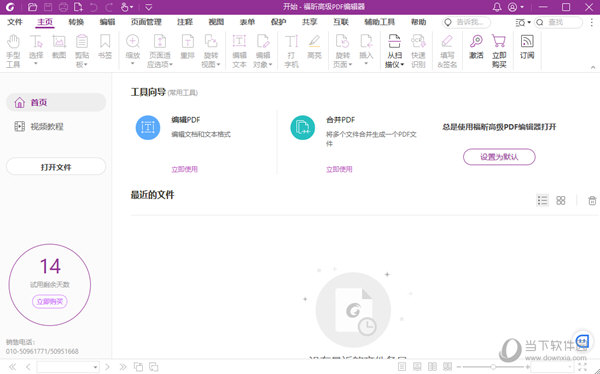Screen dimensions: 600x374
Task: Switch to the Protect (保护) tab
Action: [x=278, y=22]
